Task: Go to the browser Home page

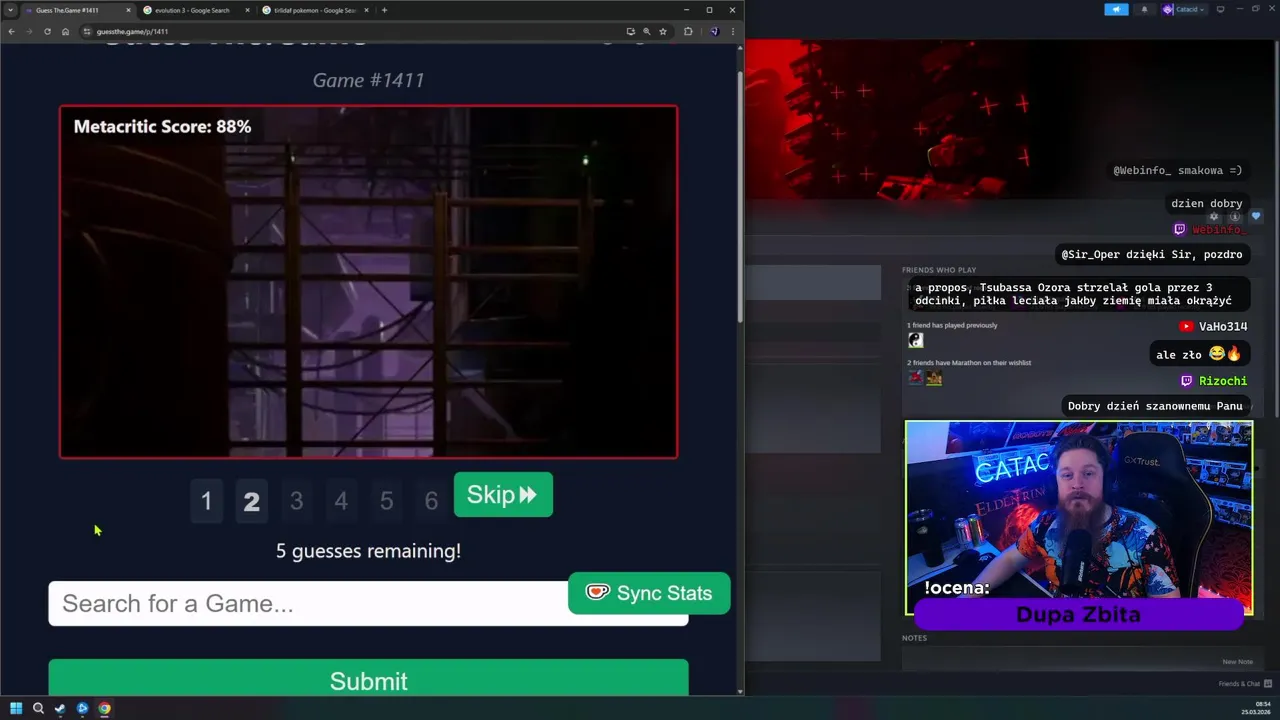Action: pos(65,31)
